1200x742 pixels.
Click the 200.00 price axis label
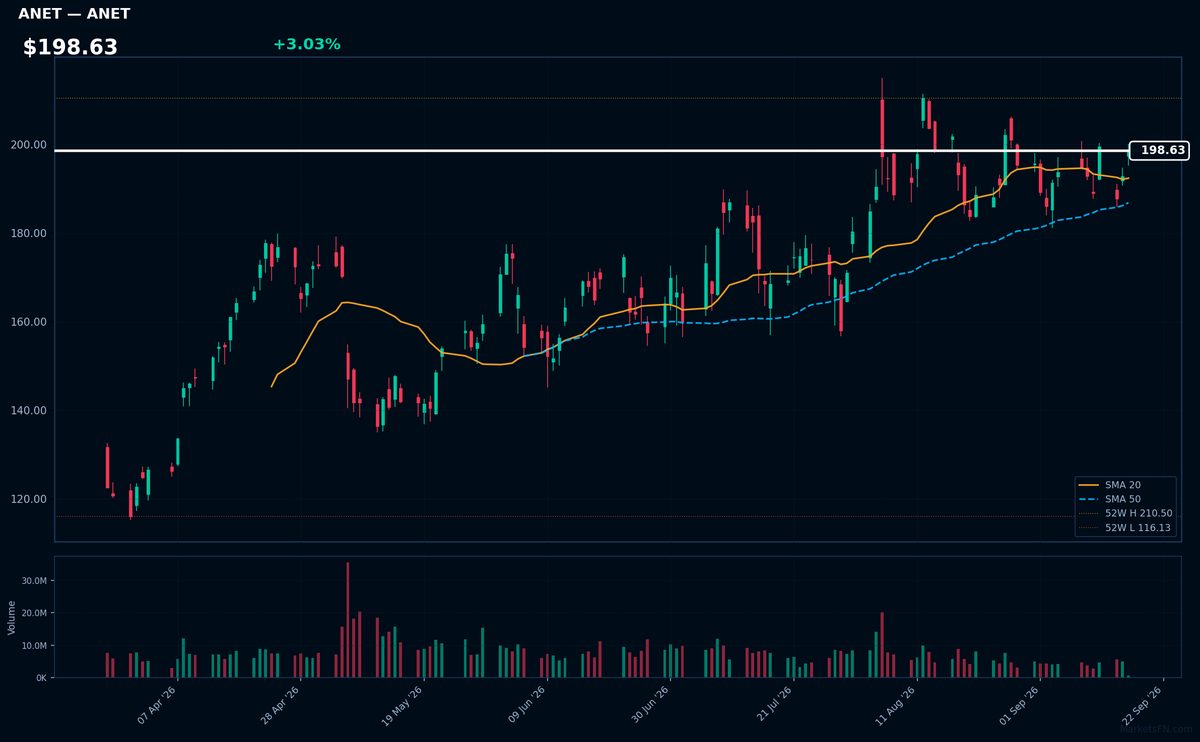click(x=29, y=145)
